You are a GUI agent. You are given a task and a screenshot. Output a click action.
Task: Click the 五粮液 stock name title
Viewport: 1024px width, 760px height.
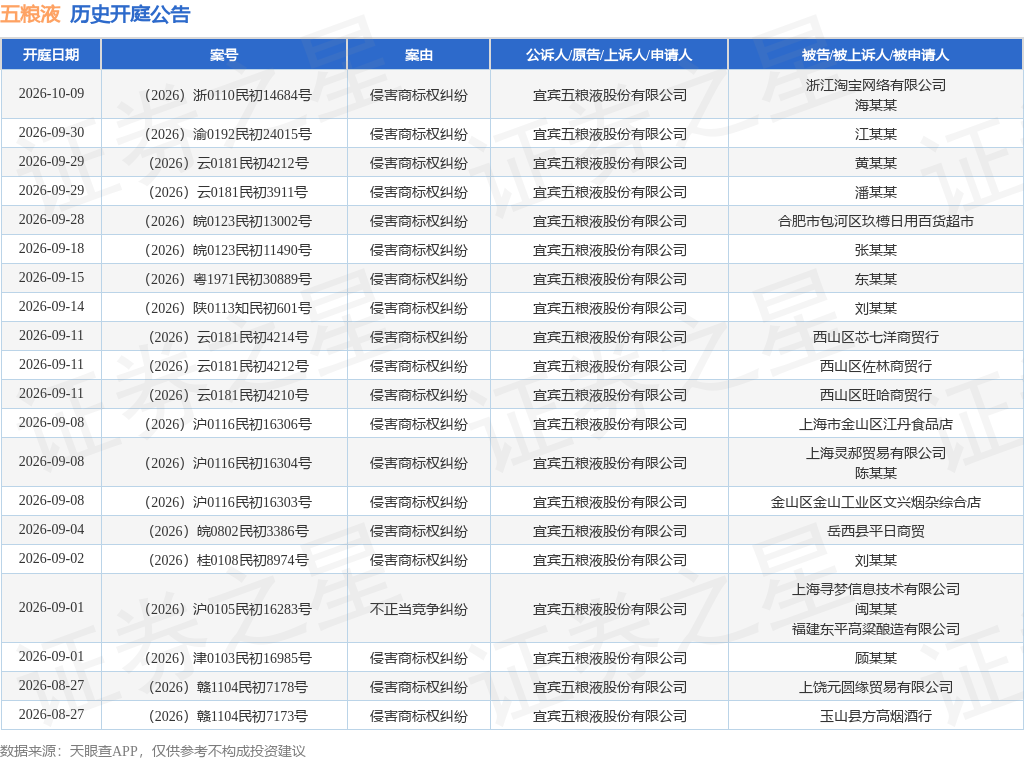31,14
